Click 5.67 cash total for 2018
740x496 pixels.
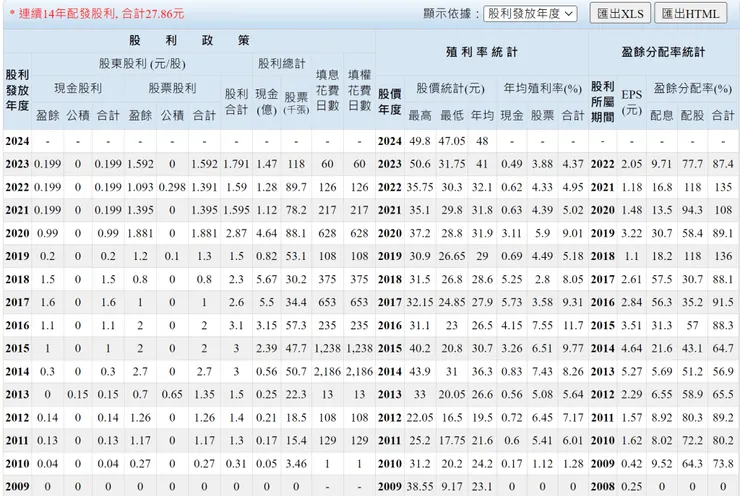[266, 279]
